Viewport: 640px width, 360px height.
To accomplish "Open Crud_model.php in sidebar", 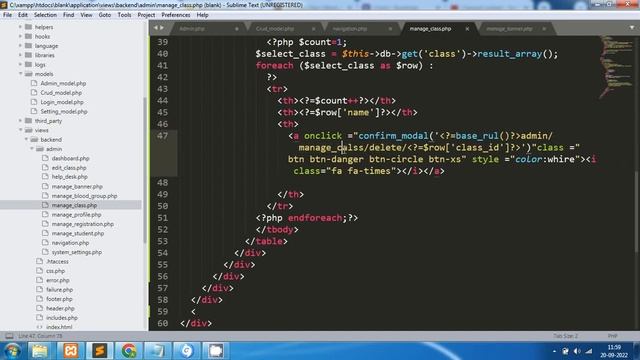I will click(x=61, y=93).
